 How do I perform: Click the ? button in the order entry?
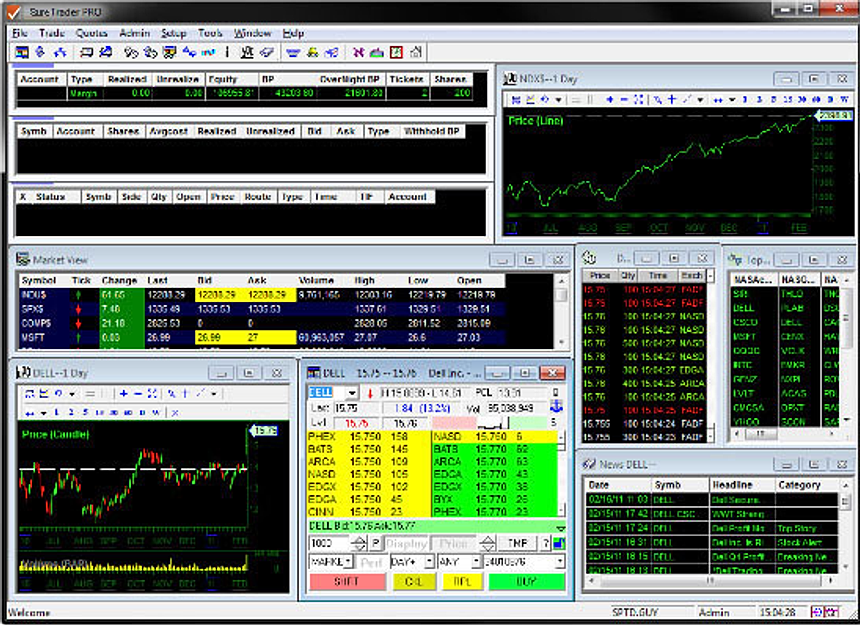click(x=546, y=543)
